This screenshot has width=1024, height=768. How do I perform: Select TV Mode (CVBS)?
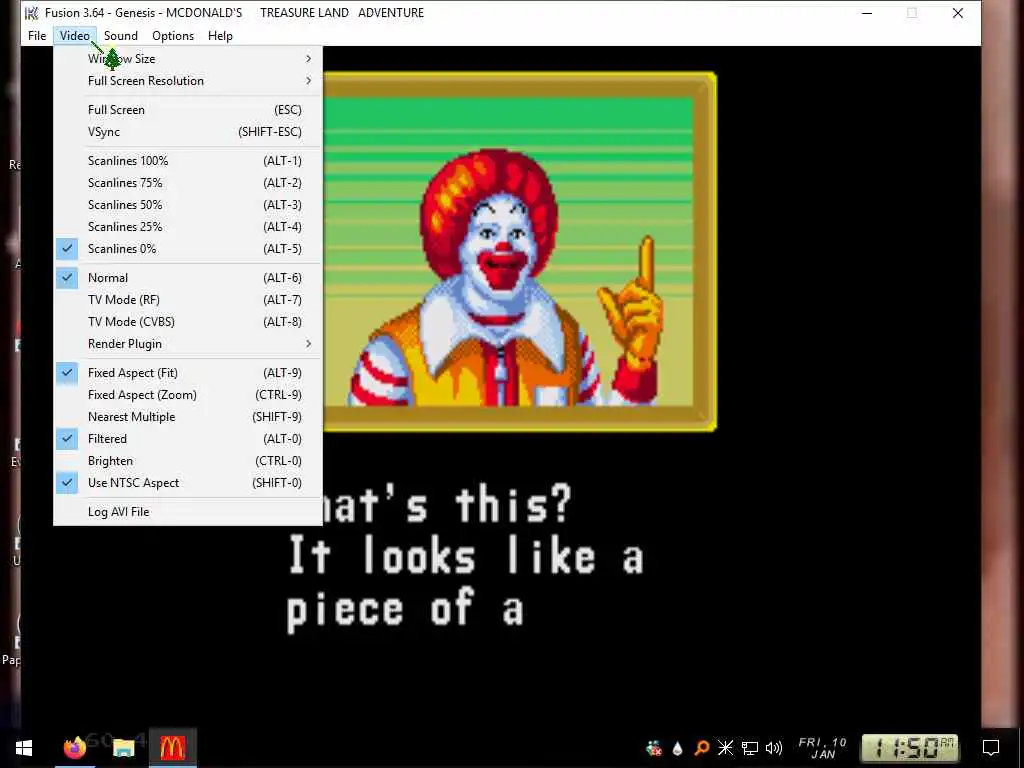pos(188,322)
